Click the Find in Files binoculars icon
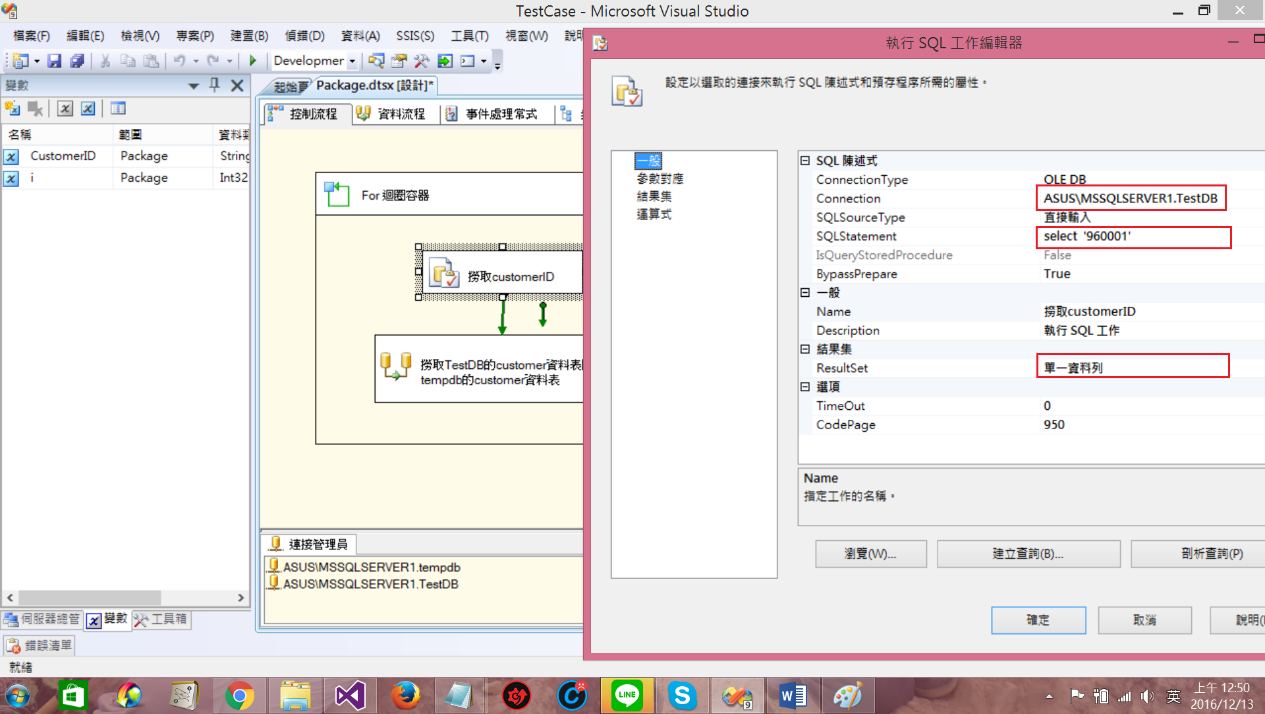Viewport: 1265px width, 714px height. (377, 61)
